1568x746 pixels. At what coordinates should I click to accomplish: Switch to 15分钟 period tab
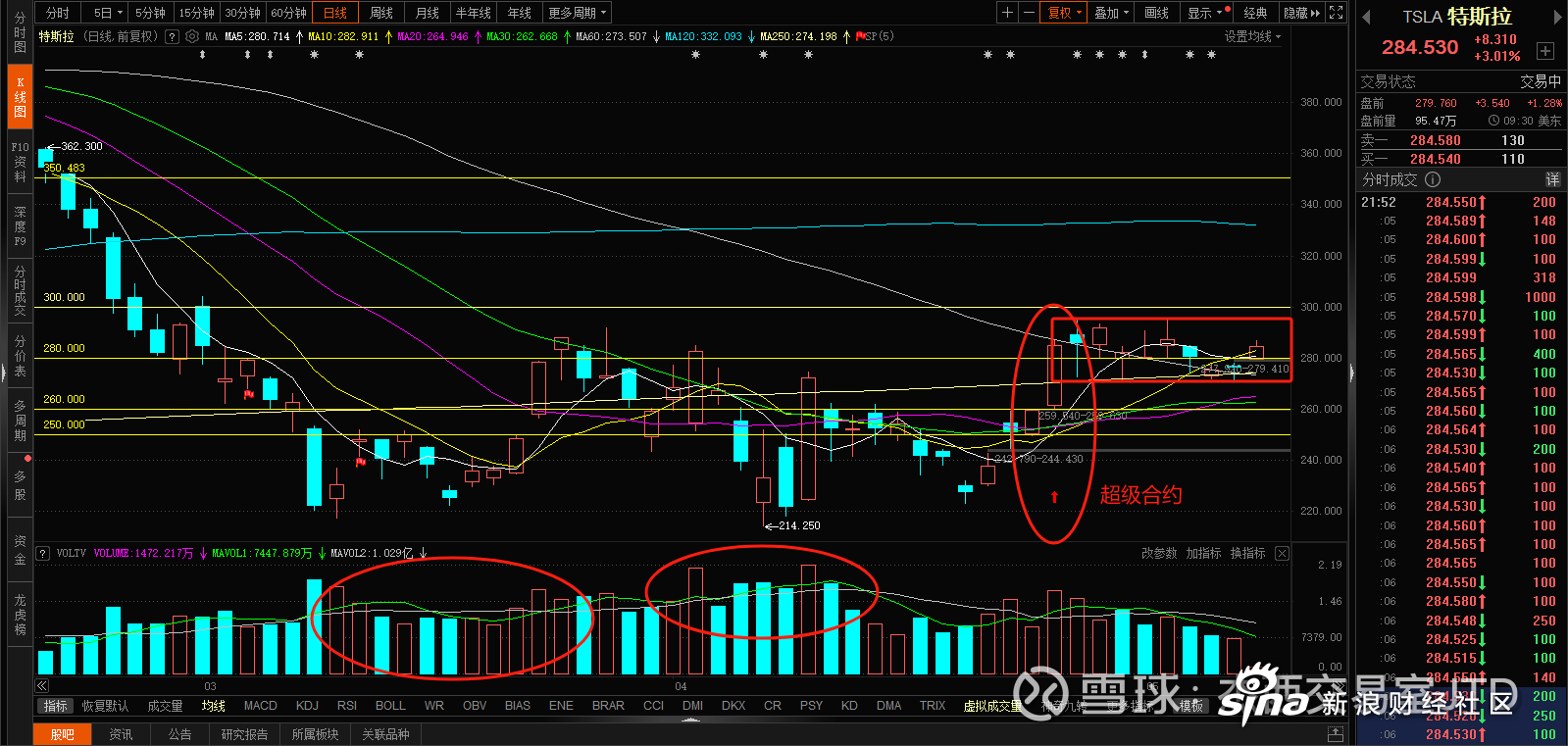196,13
